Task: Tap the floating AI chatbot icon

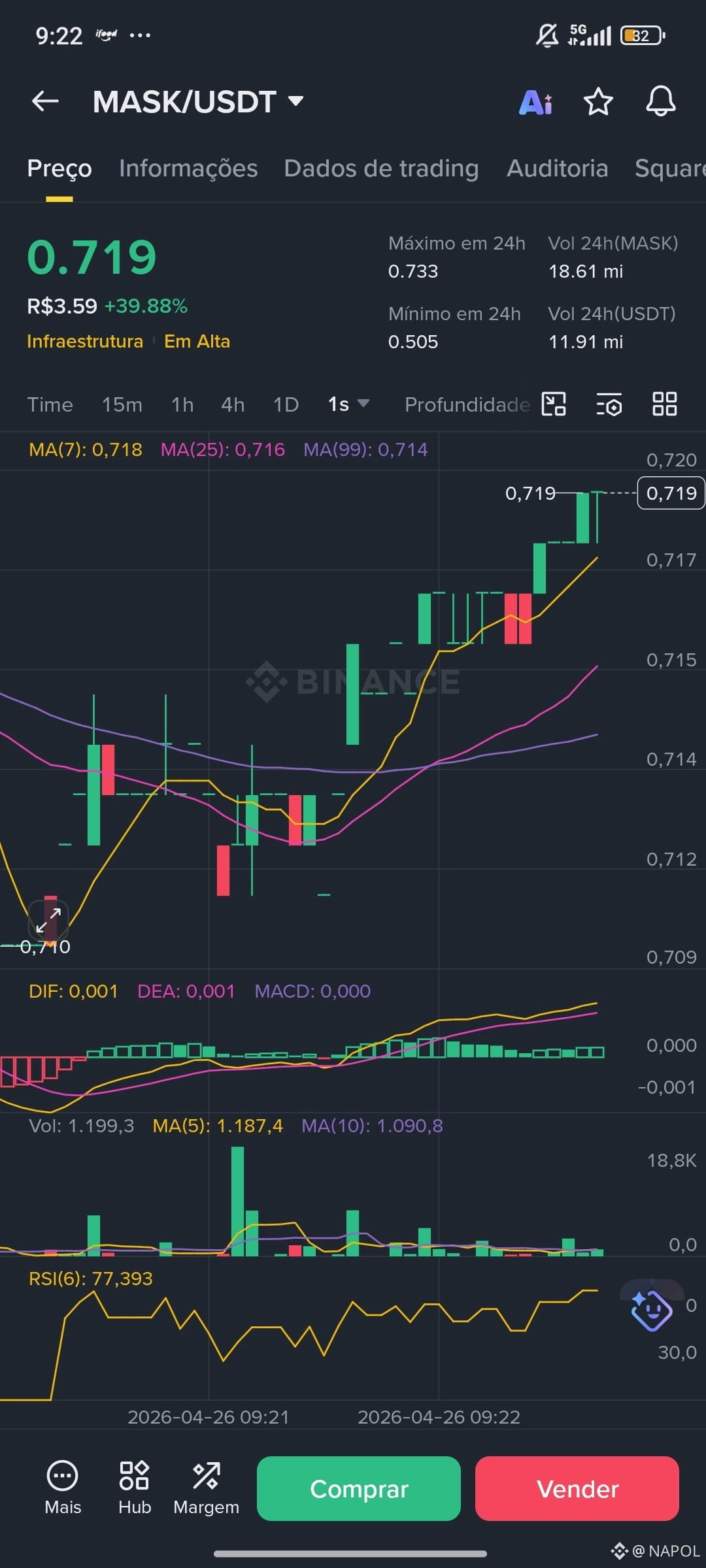Action: [651, 1309]
